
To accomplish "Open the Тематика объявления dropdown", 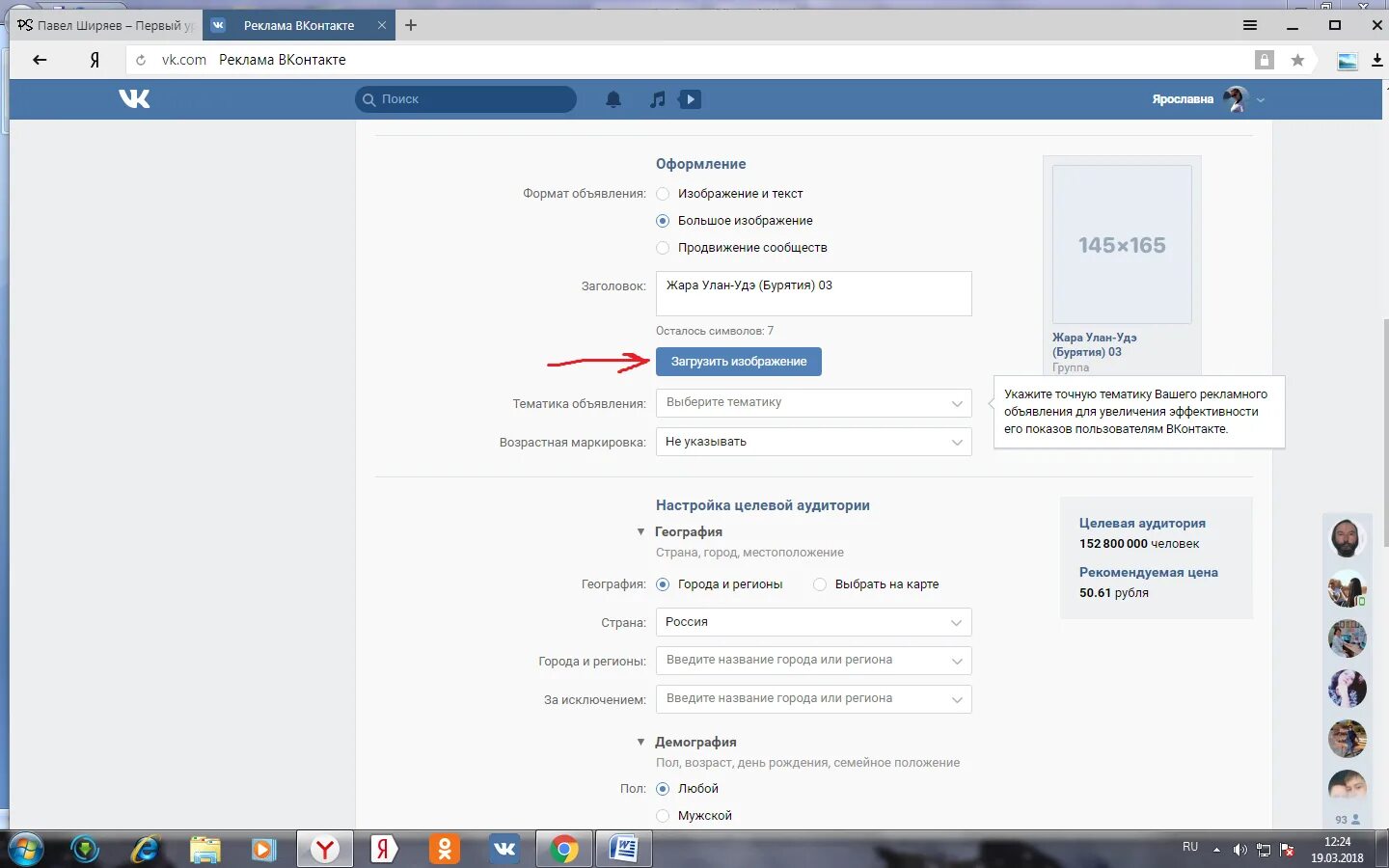I will [813, 403].
